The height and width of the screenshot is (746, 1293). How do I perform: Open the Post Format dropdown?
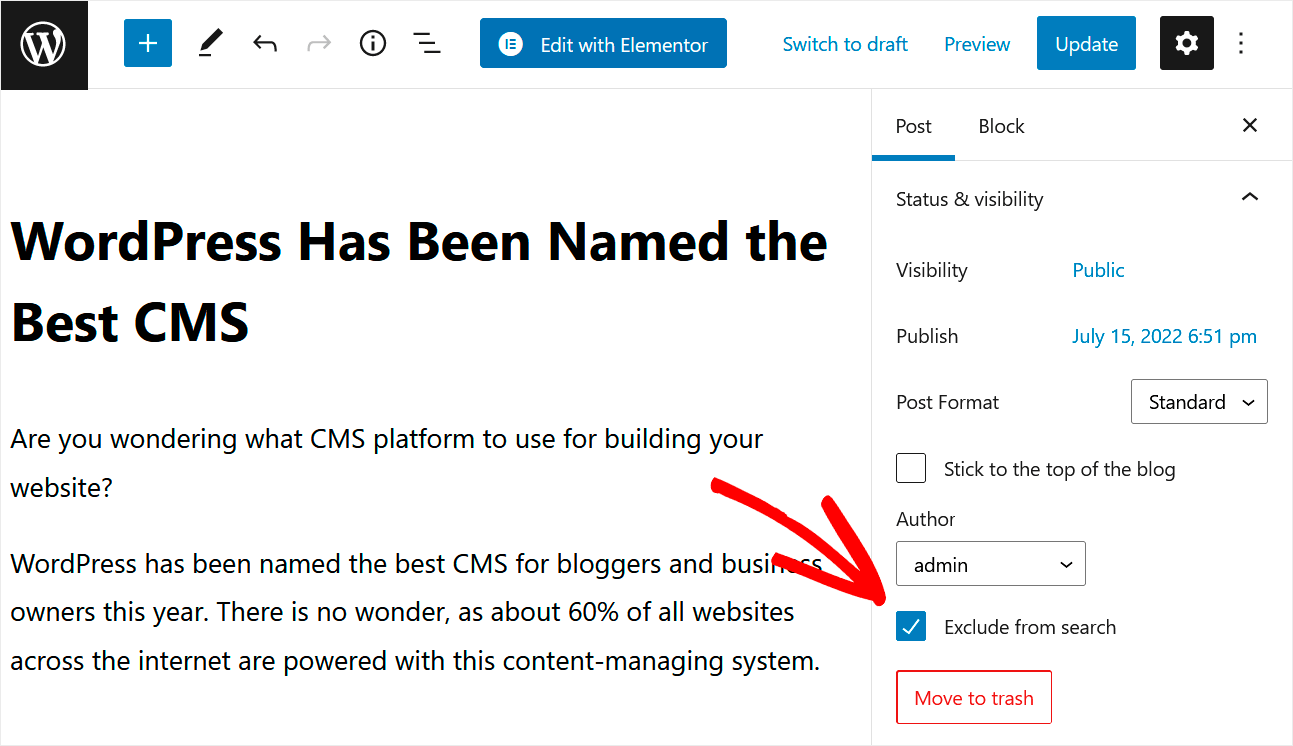(x=1198, y=401)
